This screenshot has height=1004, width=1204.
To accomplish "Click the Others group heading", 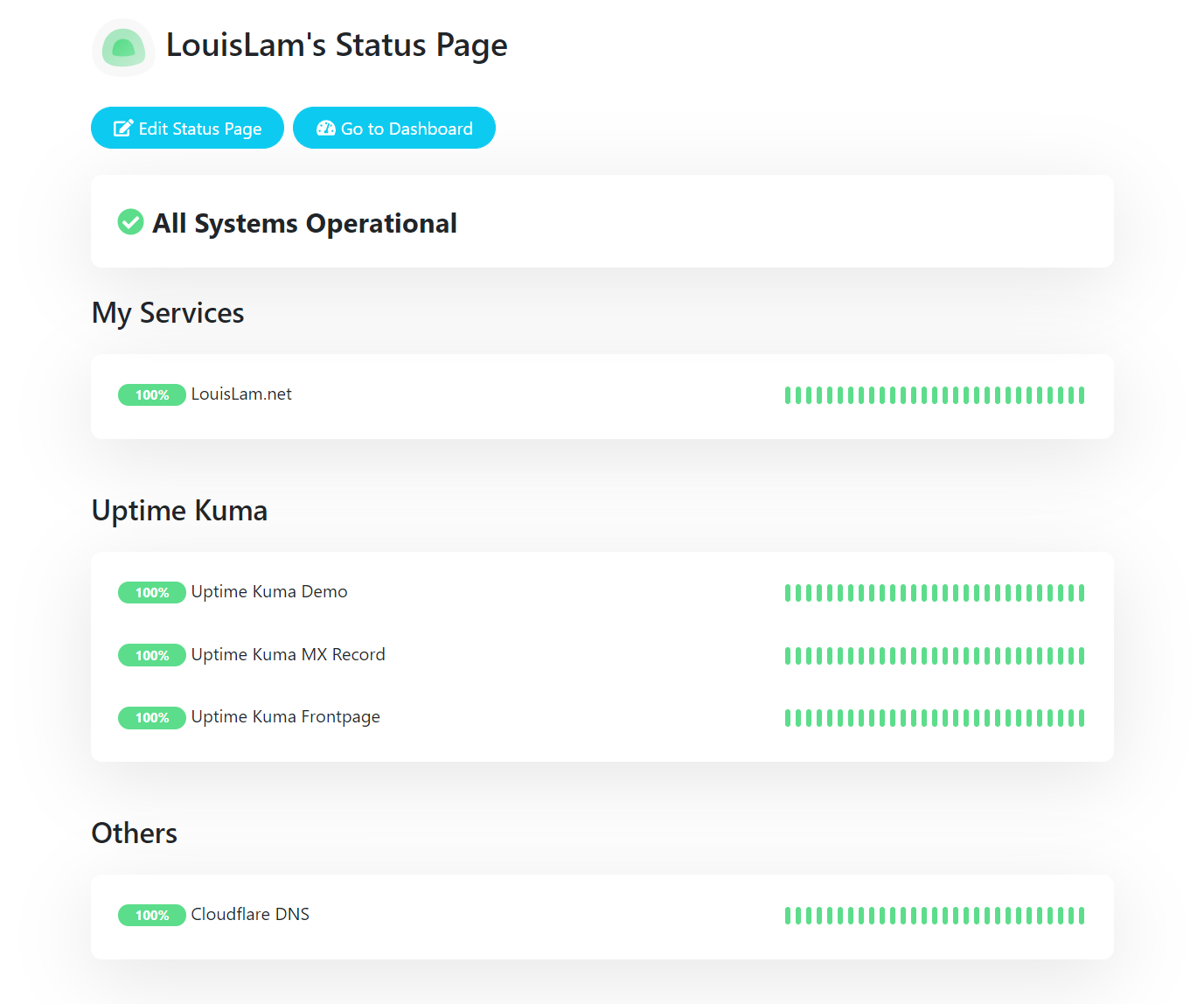I will [x=134, y=833].
